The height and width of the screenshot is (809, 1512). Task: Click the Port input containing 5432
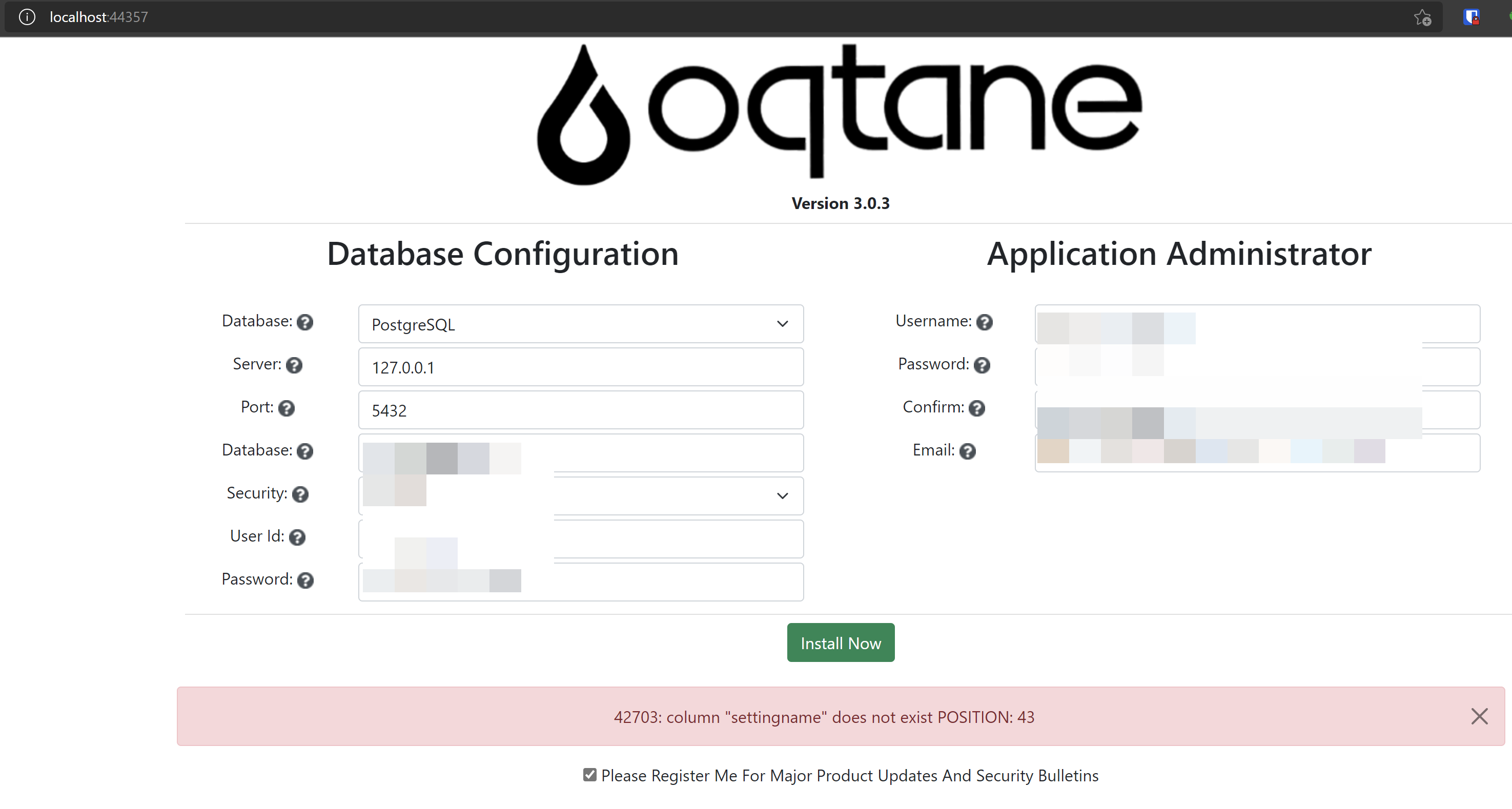coord(581,410)
